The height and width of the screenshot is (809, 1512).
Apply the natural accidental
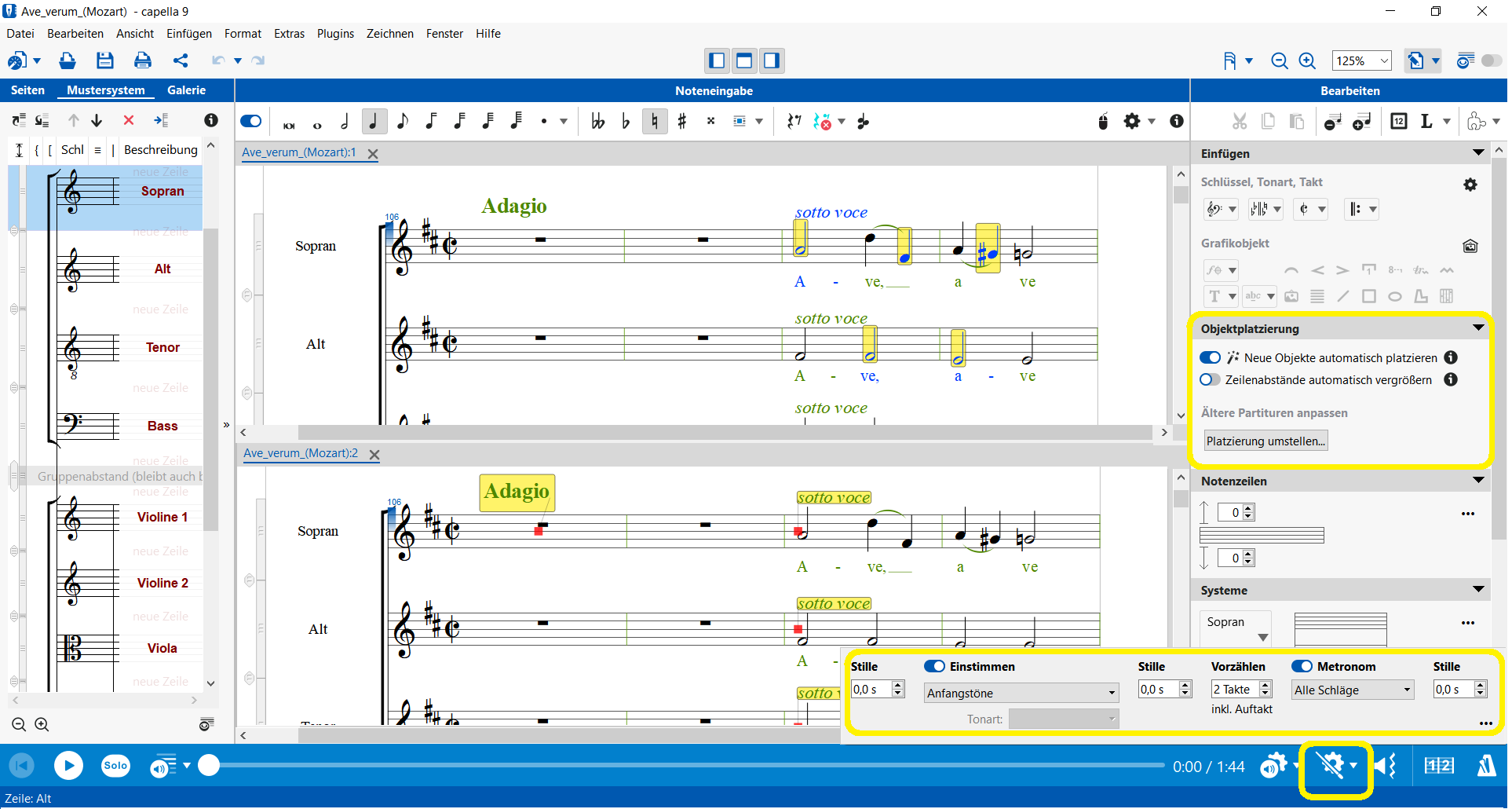click(655, 121)
